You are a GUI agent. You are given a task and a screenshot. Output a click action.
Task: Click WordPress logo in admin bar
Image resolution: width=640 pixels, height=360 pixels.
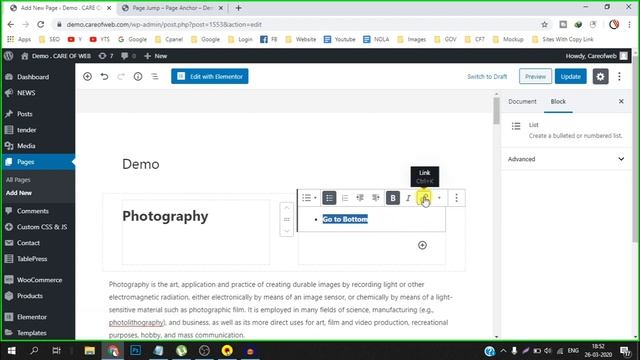click(x=9, y=56)
